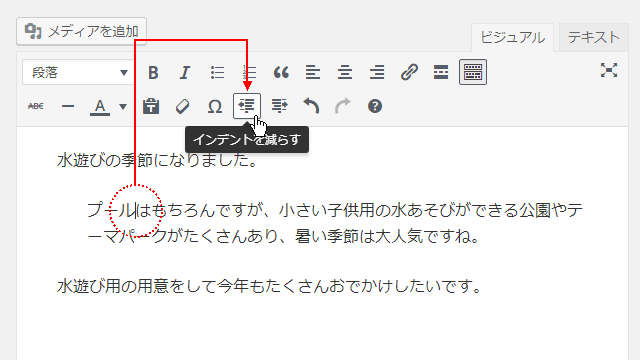The image size is (640, 360).
Task: Click the メディアを追加 button
Action: pyautogui.click(x=82, y=31)
